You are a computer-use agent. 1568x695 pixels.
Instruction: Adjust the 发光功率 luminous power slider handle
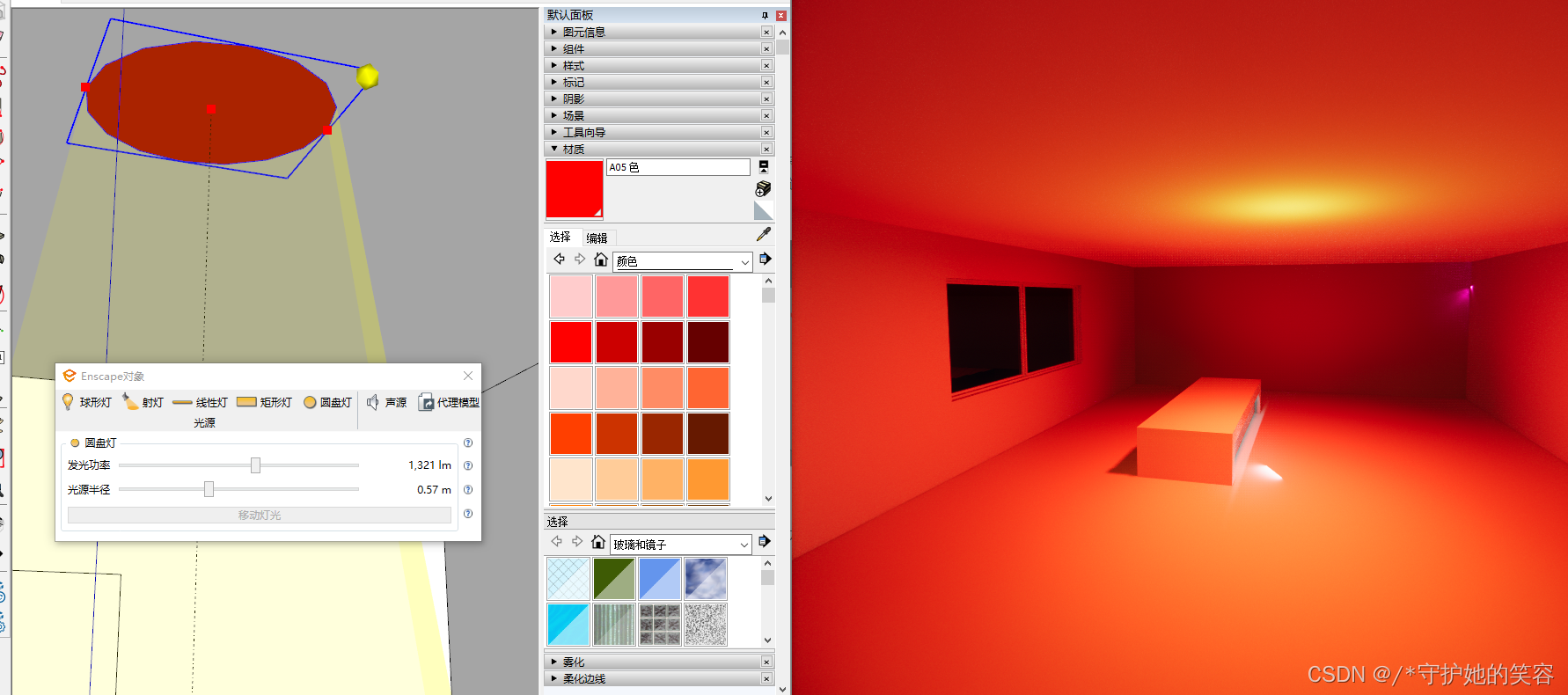(x=255, y=465)
